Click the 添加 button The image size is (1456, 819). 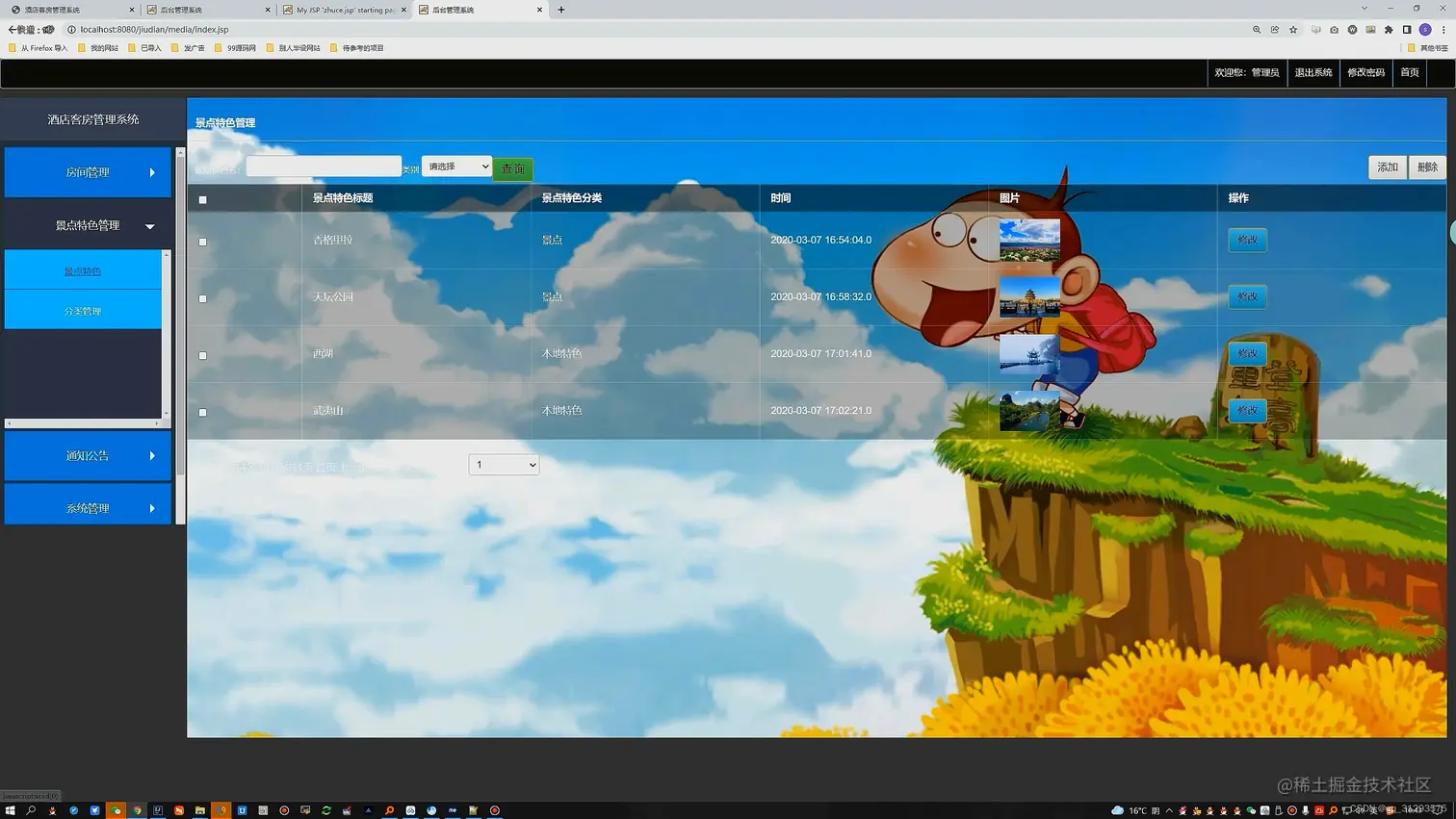(1388, 167)
